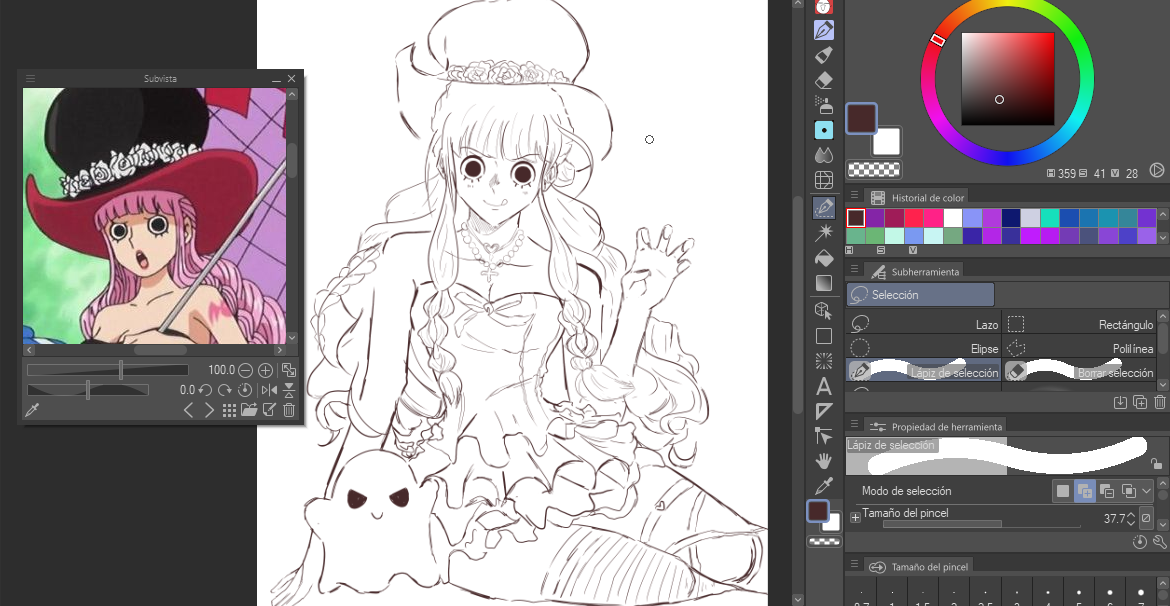The width and height of the screenshot is (1170, 606).
Task: Flip the Subvista image horizontally
Action: [269, 390]
